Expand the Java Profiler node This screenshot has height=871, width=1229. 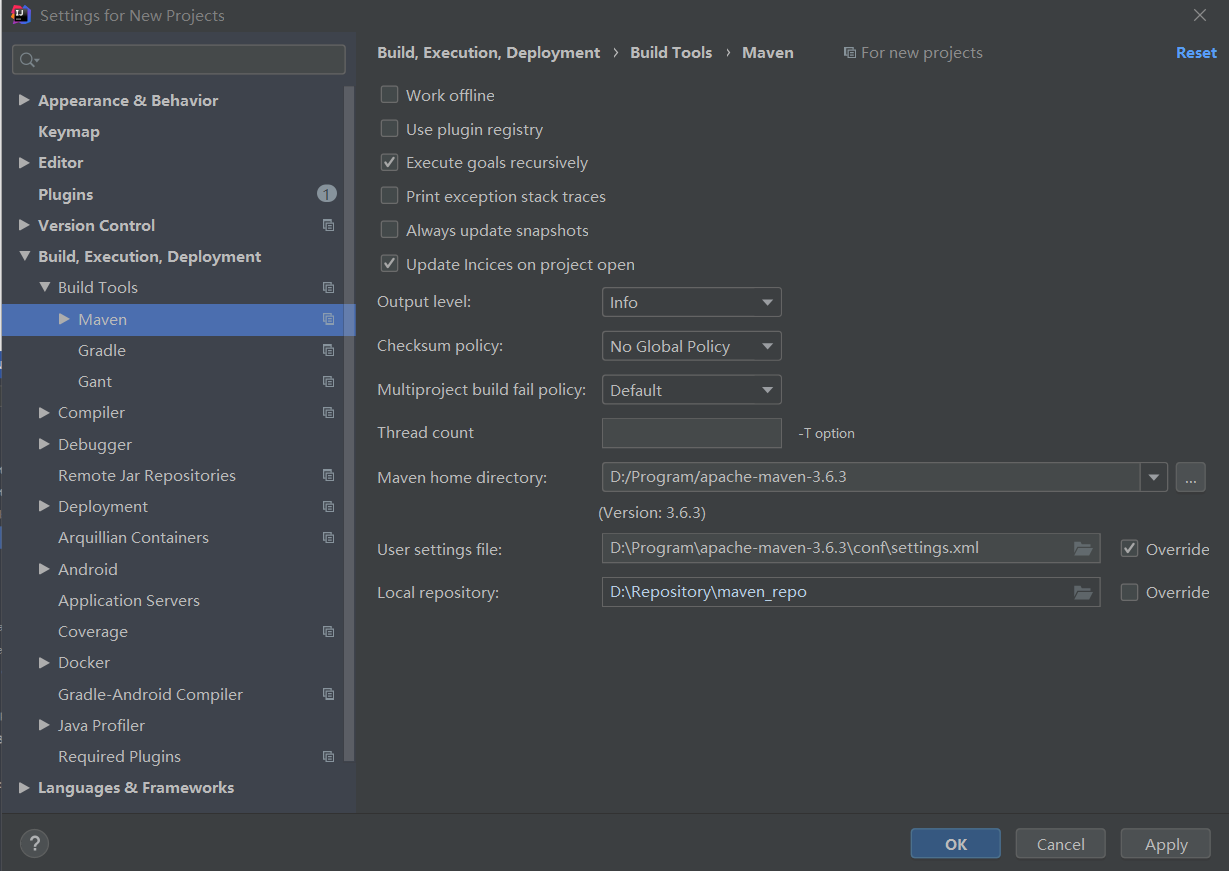click(x=44, y=725)
